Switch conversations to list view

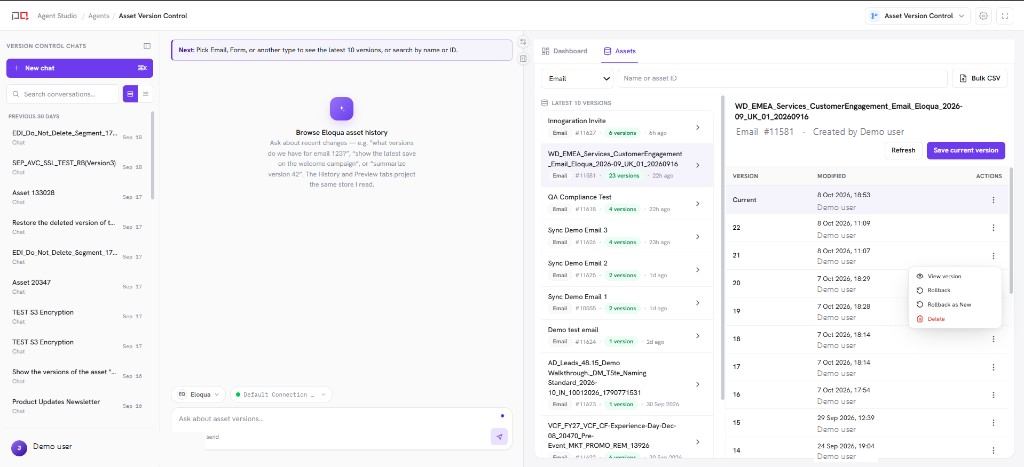145,94
